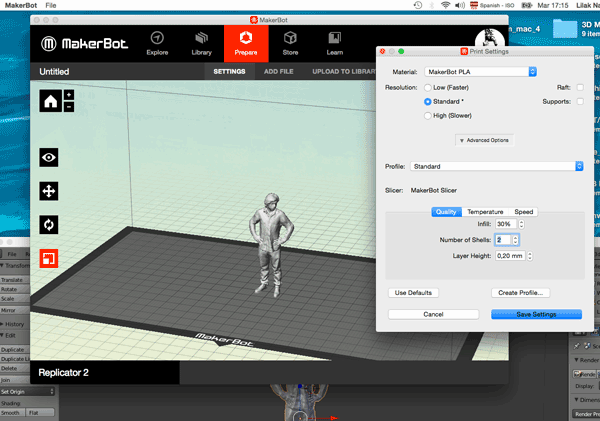Switch to the Temperature tab
Image resolution: width=600 pixels, height=421 pixels.
(485, 212)
